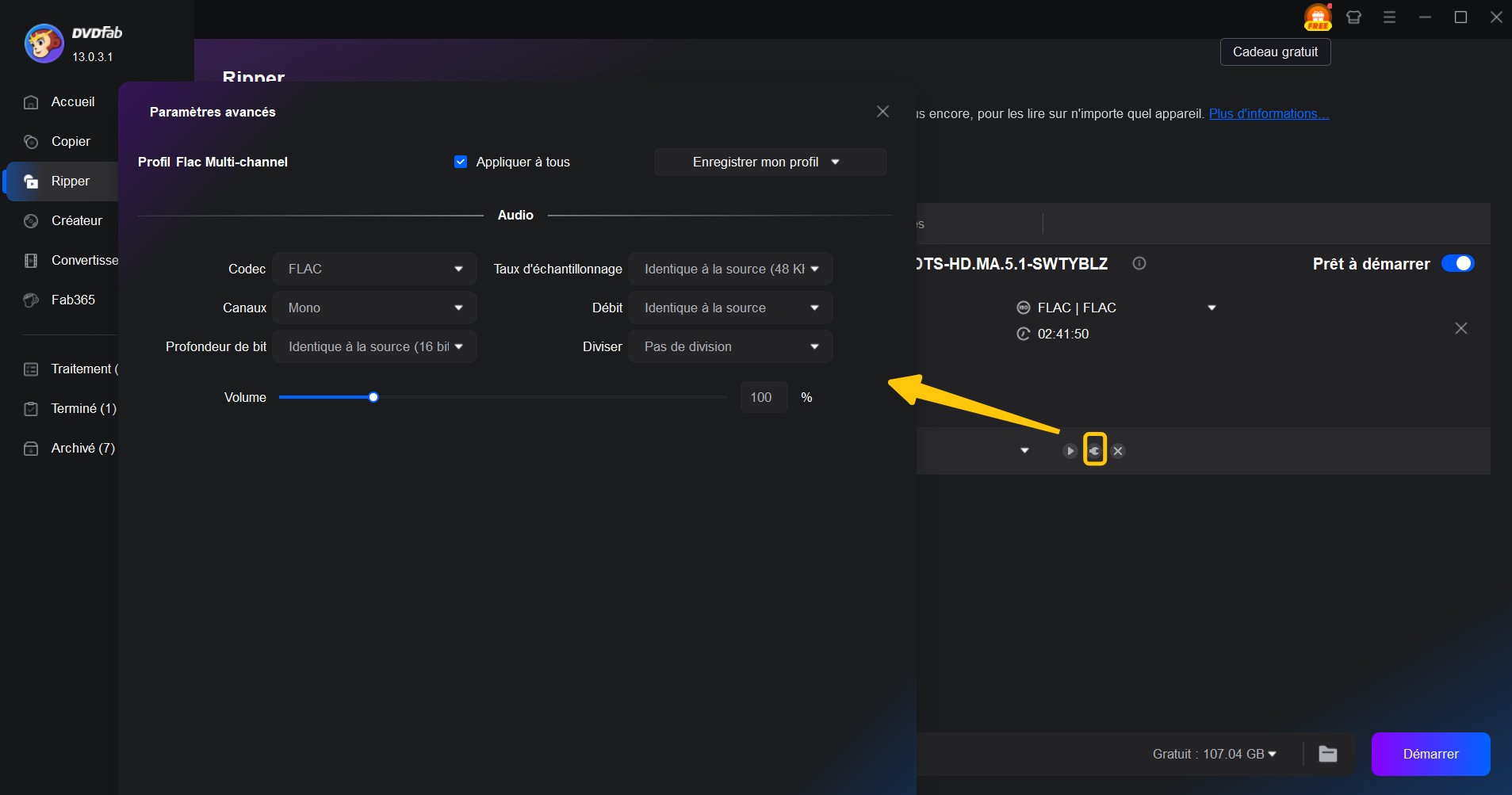This screenshot has height=795, width=1512.
Task: Open the Profondeur de bit dropdown
Action: (374, 346)
